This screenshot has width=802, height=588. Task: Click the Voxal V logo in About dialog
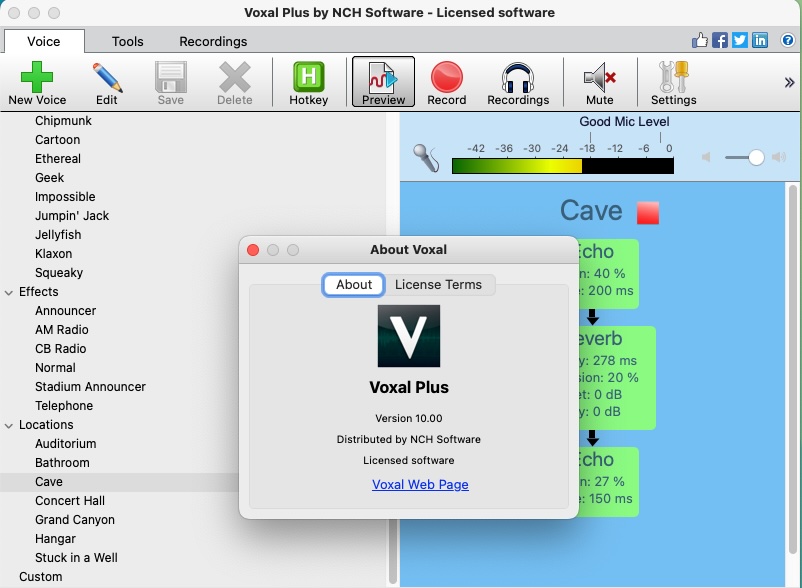click(x=409, y=336)
